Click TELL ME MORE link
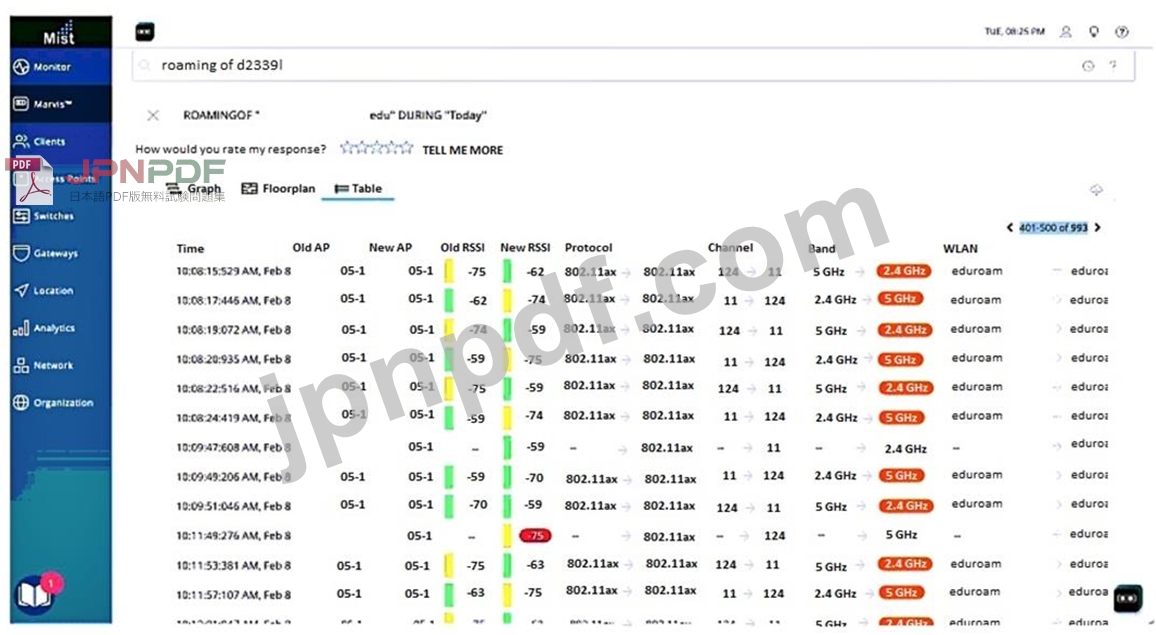The image size is (1156, 635). click(x=462, y=150)
